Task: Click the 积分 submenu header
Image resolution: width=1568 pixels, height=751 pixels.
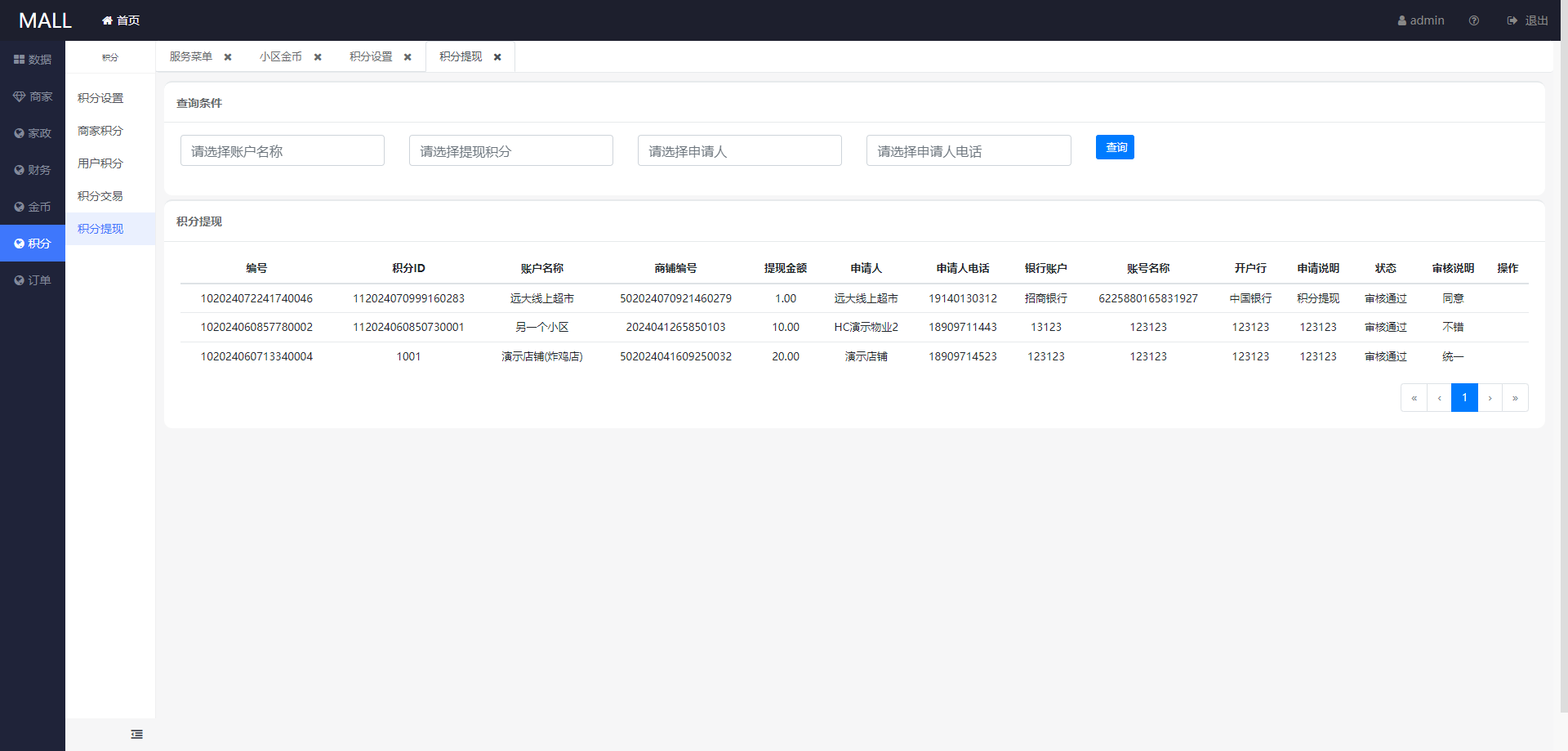Action: (x=110, y=57)
